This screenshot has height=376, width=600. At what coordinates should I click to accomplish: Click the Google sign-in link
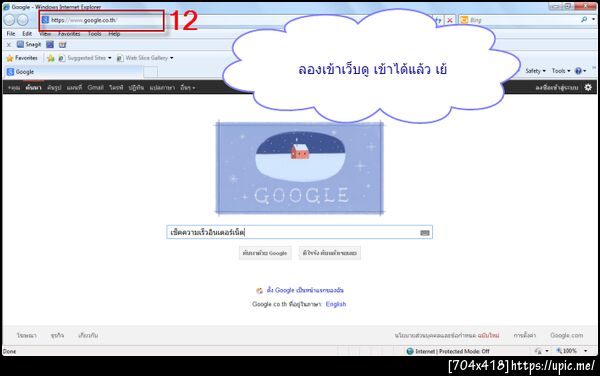pos(557,88)
